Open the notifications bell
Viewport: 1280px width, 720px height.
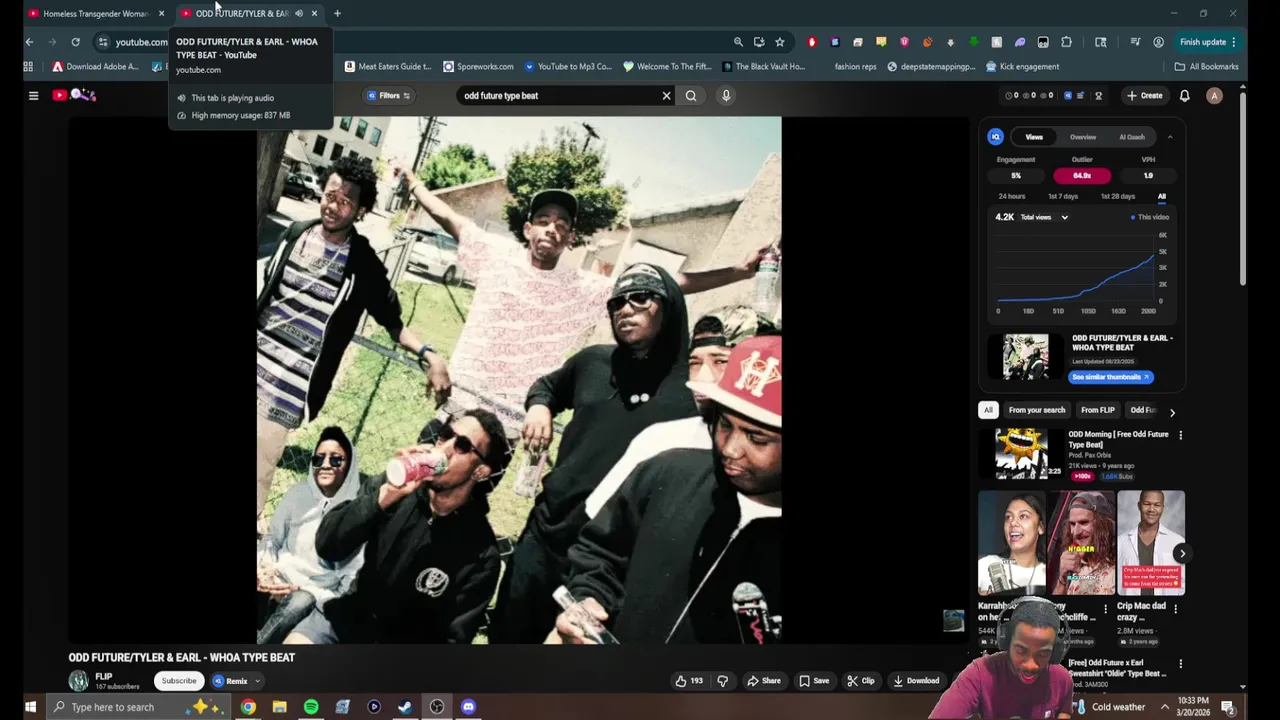tap(1184, 96)
